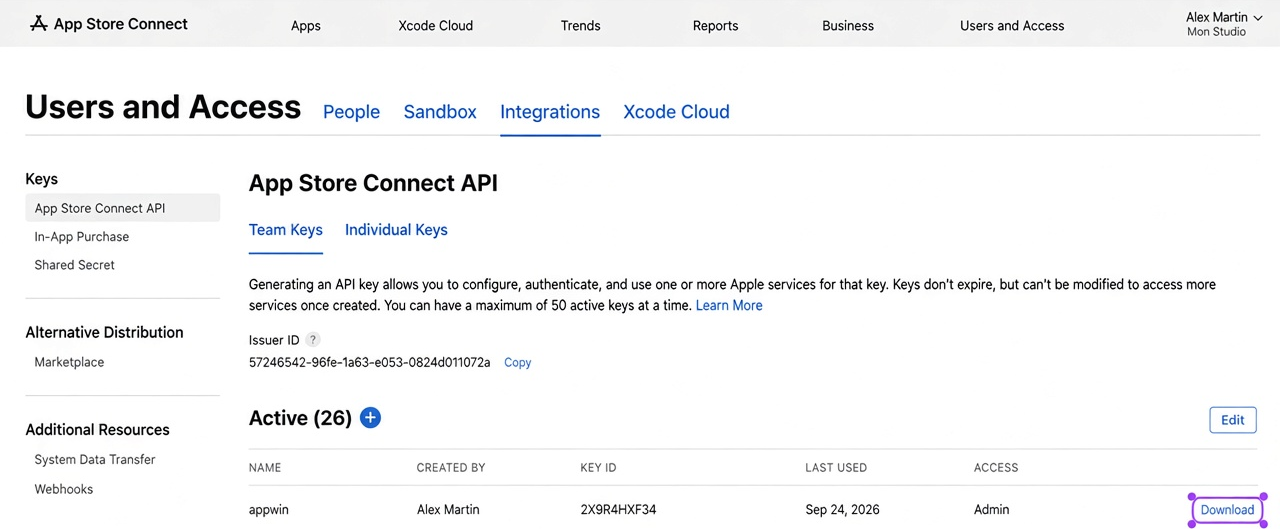The width and height of the screenshot is (1280, 529).
Task: Copy the Issuer ID
Action: [x=518, y=363]
